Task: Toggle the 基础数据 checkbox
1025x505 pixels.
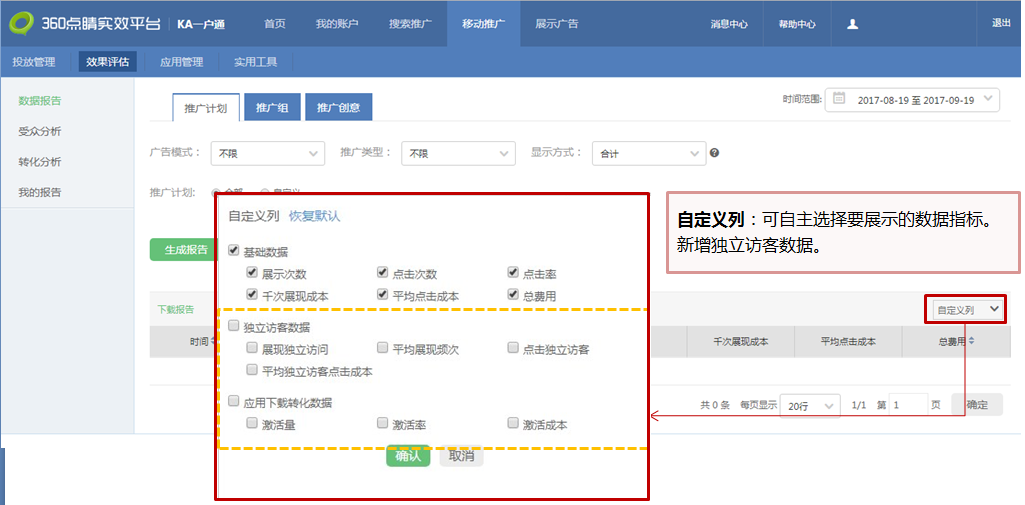Action: [234, 251]
